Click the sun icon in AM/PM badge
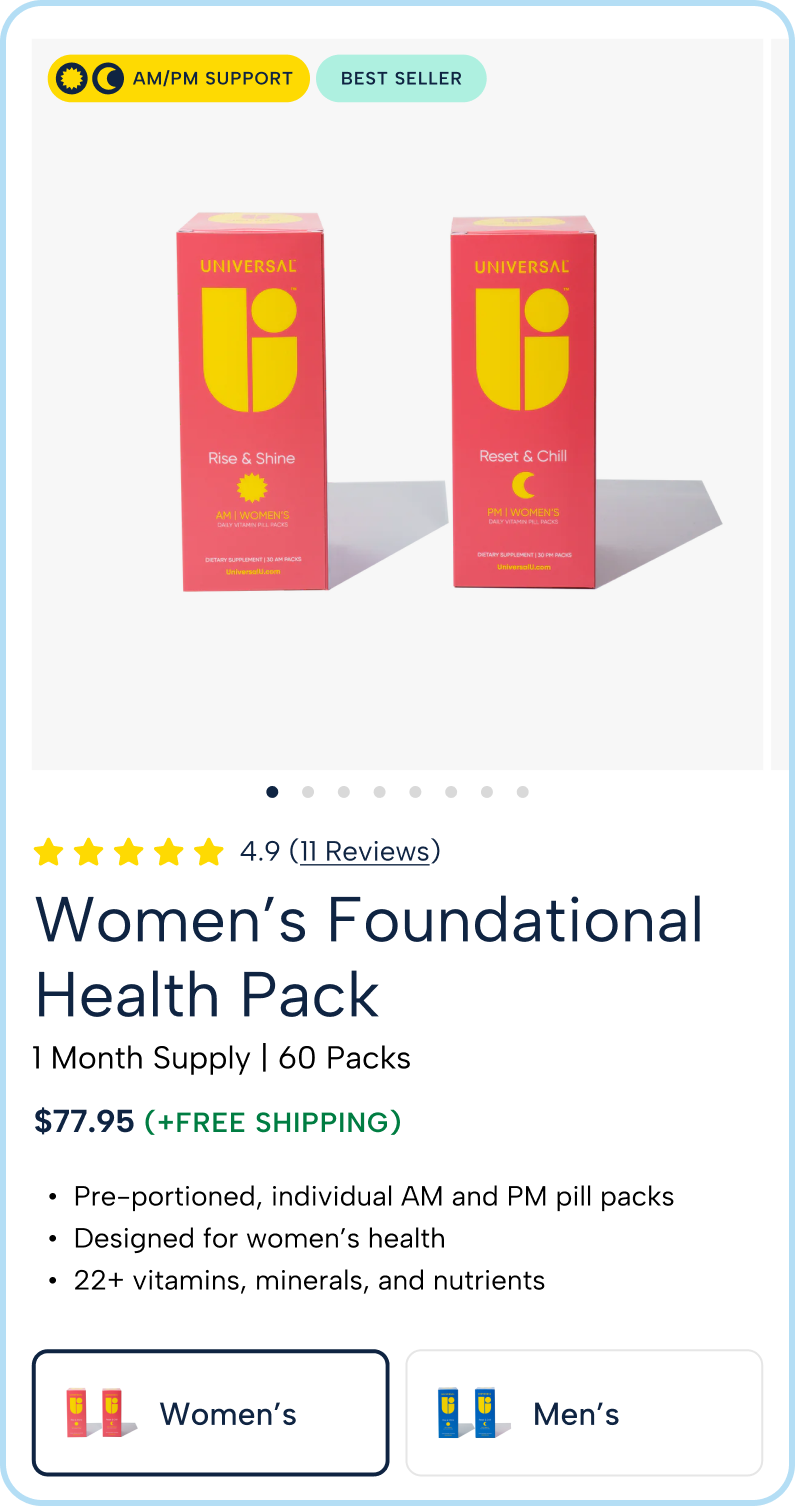This screenshot has height=1506, width=795. [70, 78]
